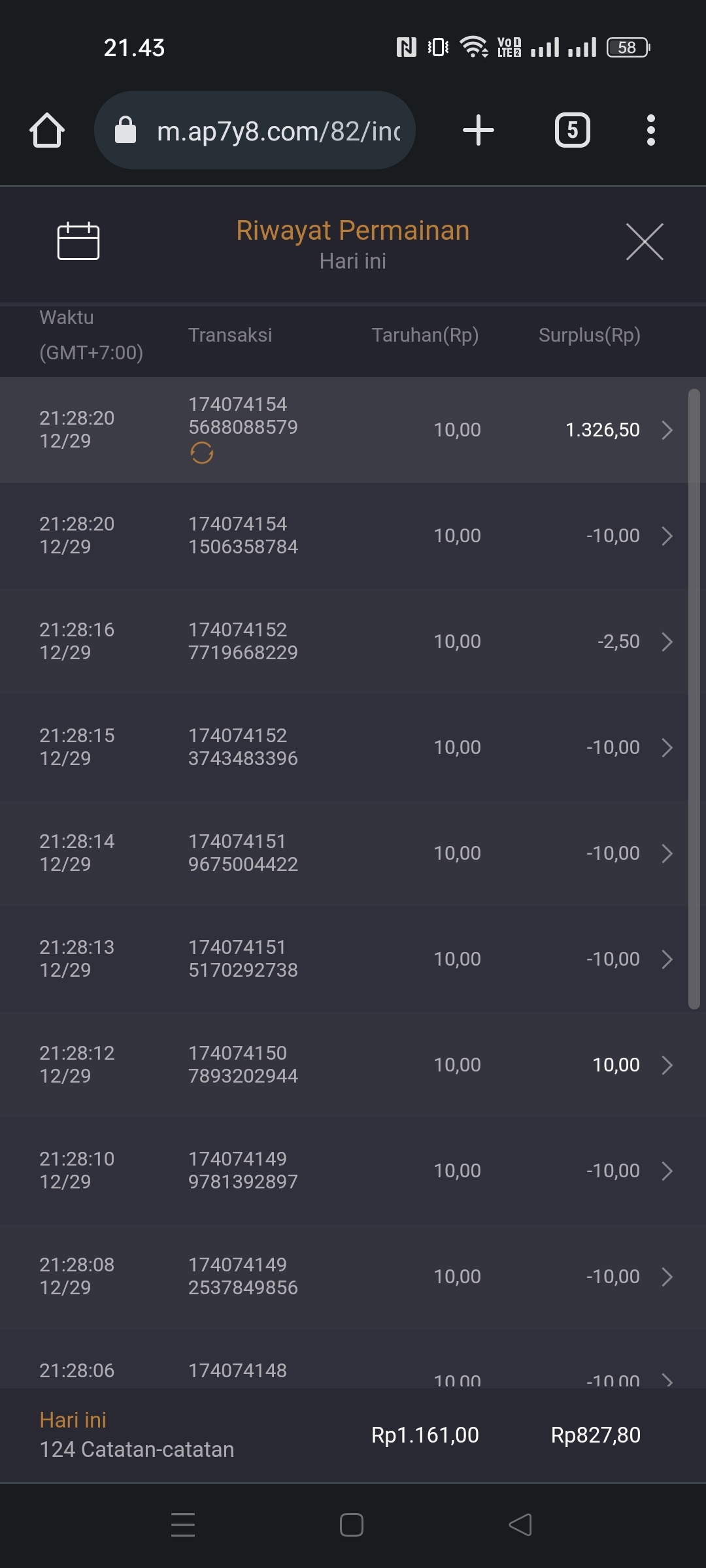This screenshot has width=706, height=1568.
Task: Select transaction 1740741541506358784 row
Action: click(243, 536)
